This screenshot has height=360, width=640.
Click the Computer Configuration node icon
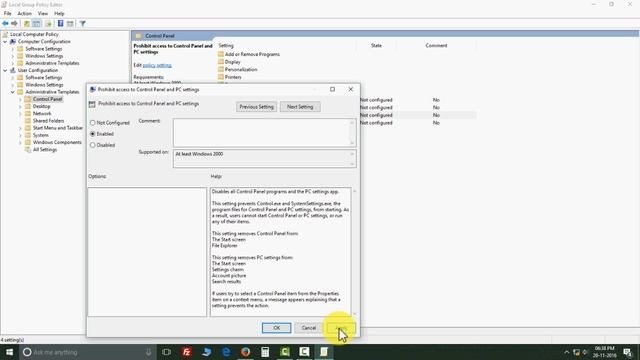(13, 42)
